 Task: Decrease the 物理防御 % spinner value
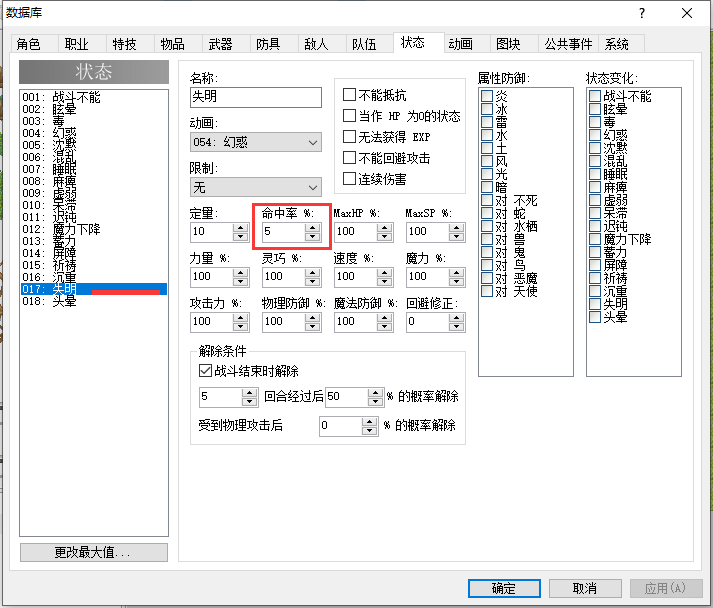pyautogui.click(x=312, y=326)
